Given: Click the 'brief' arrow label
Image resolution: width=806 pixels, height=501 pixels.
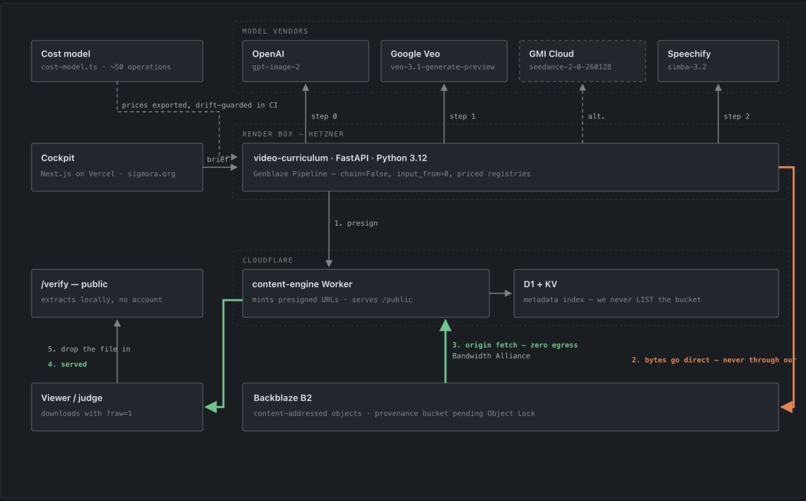Looking at the screenshot, I should tap(217, 159).
